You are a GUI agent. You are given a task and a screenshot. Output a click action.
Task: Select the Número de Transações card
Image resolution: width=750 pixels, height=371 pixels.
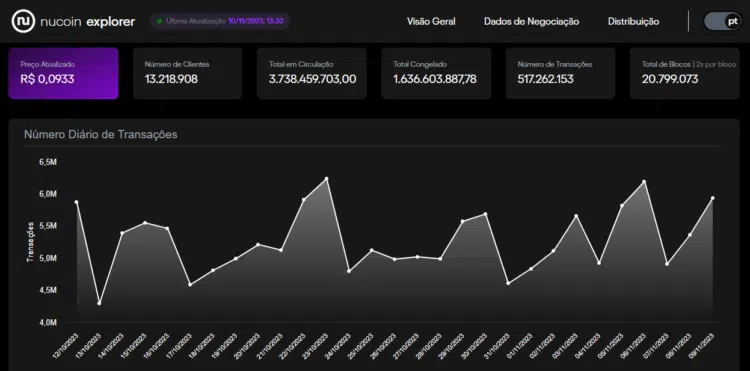(x=561, y=73)
